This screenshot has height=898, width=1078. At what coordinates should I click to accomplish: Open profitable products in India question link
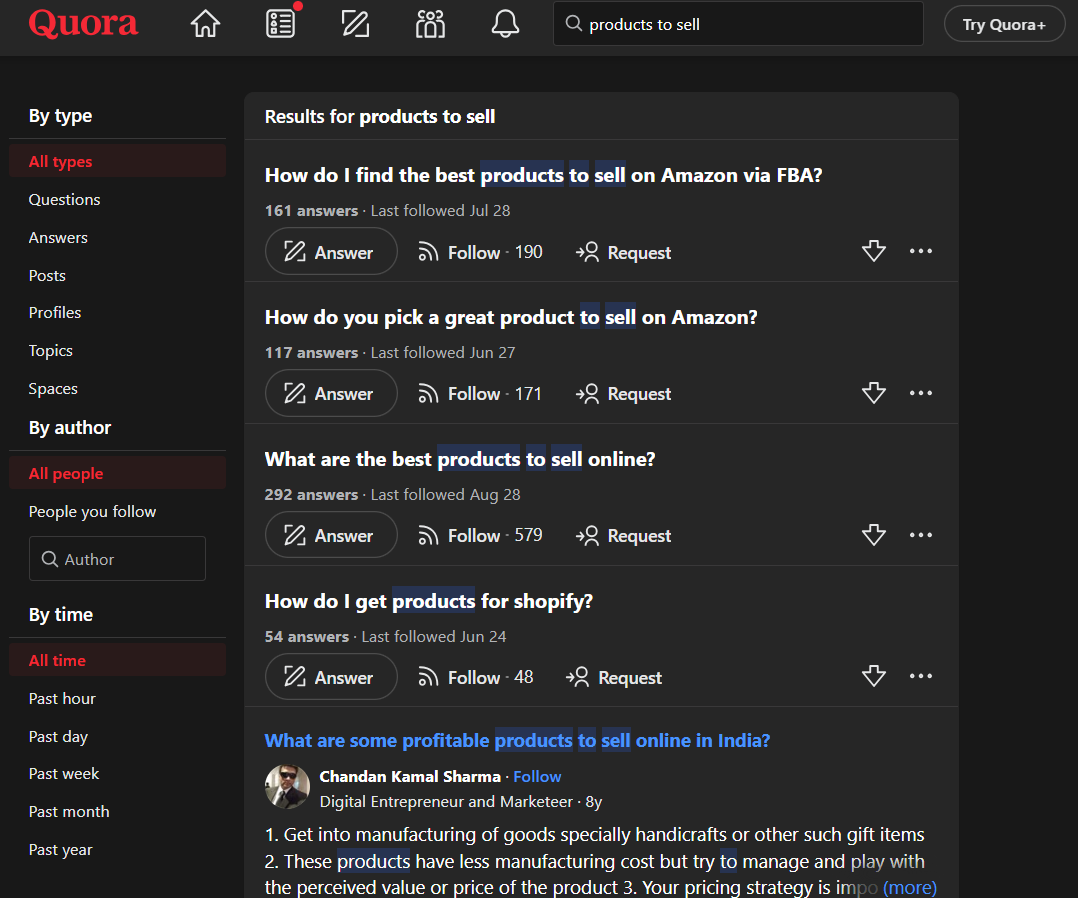[517, 741]
